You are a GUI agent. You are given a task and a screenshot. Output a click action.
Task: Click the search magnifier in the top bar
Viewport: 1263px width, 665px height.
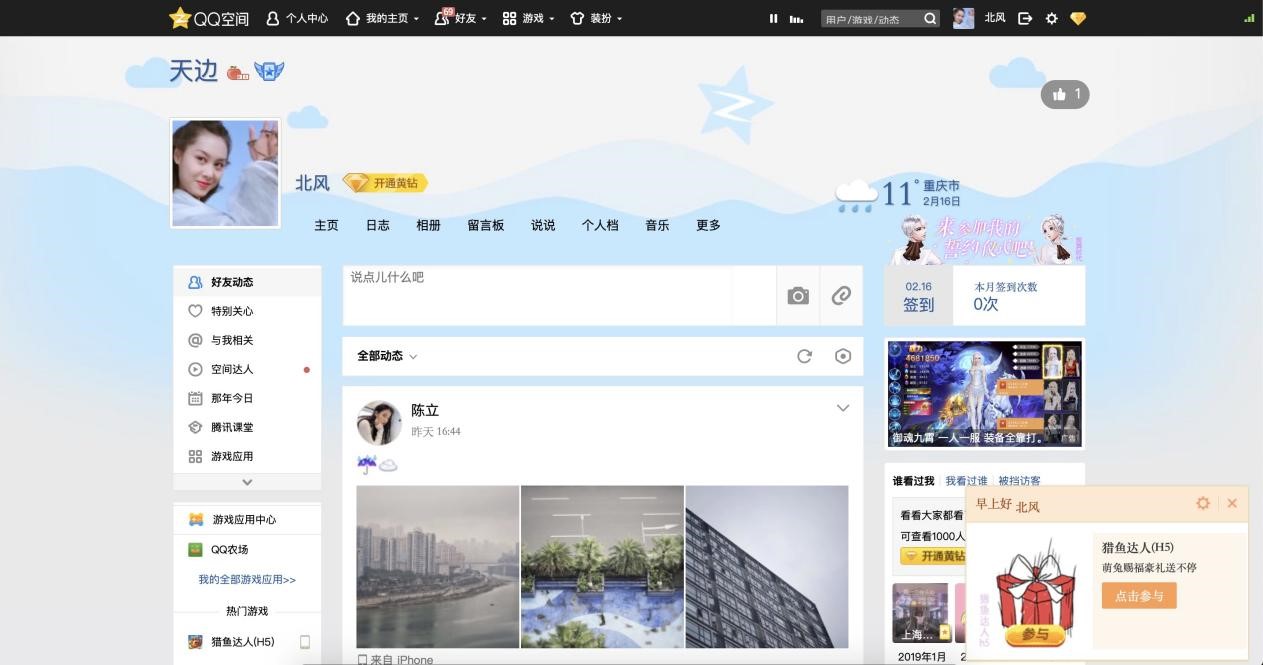(929, 18)
